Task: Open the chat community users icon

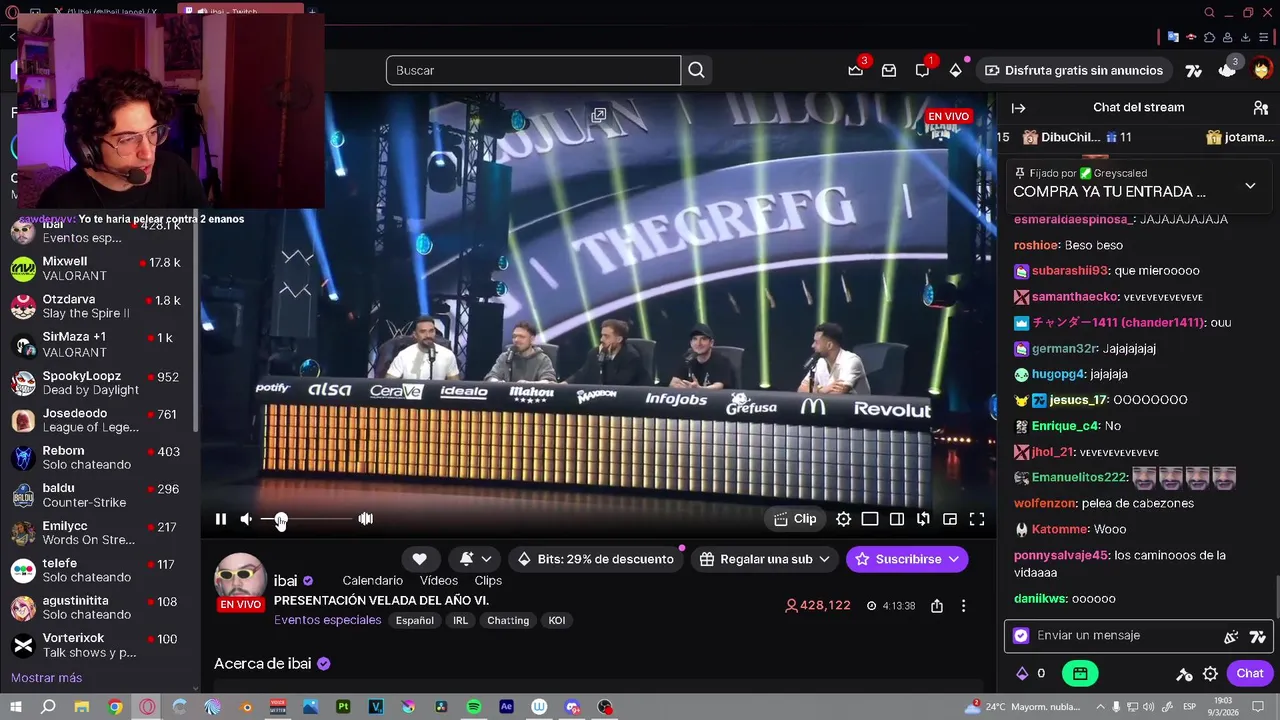Action: [x=1260, y=108]
